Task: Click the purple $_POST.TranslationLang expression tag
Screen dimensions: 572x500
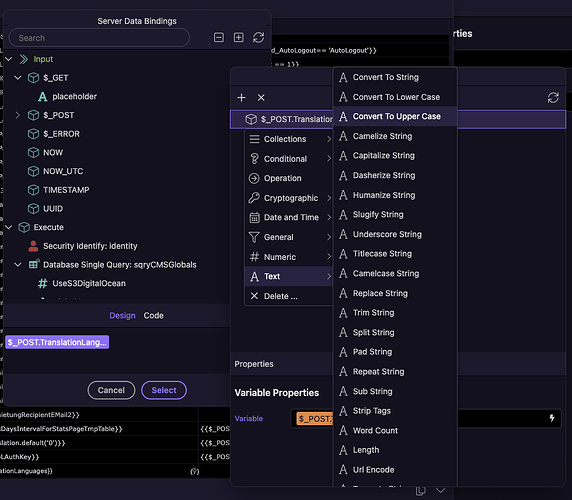Action: click(57, 342)
